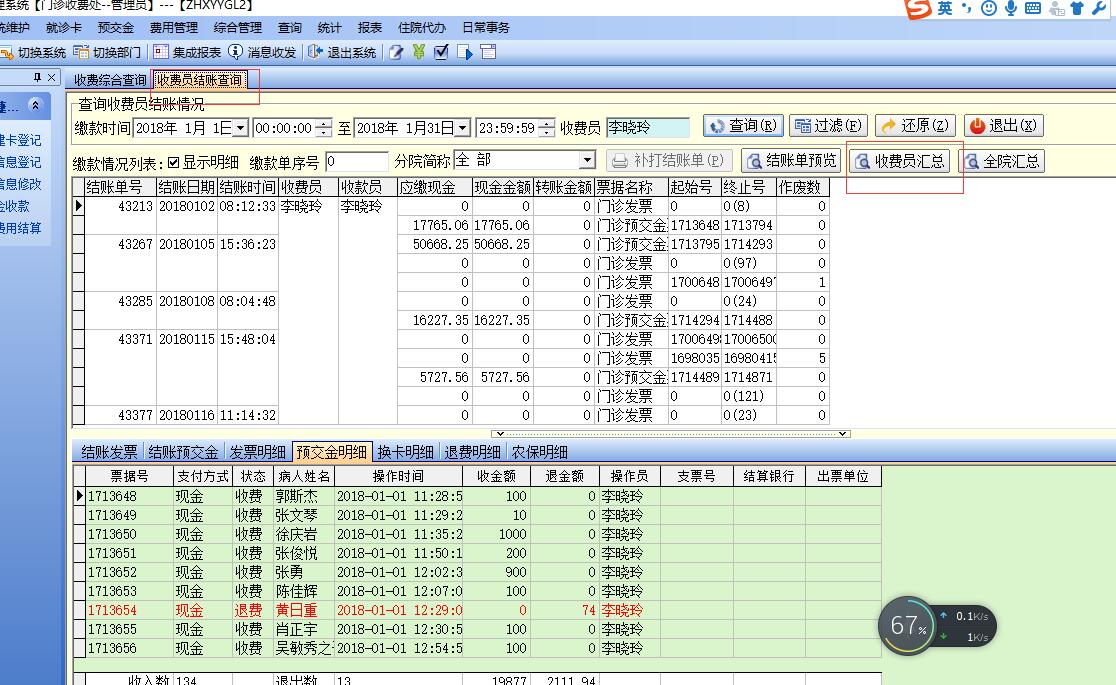Open the 综合管理 menu

pos(238,28)
